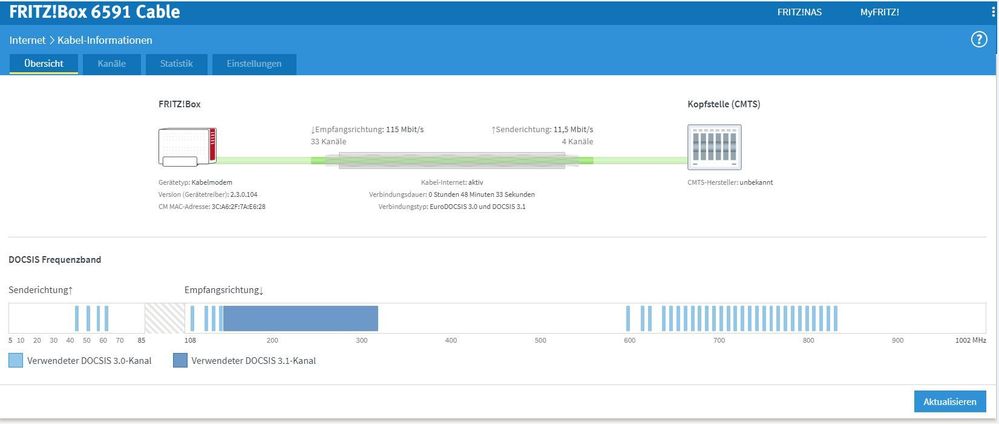The width and height of the screenshot is (999, 424).
Task: Select the Übersicht tab
Action: point(43,64)
